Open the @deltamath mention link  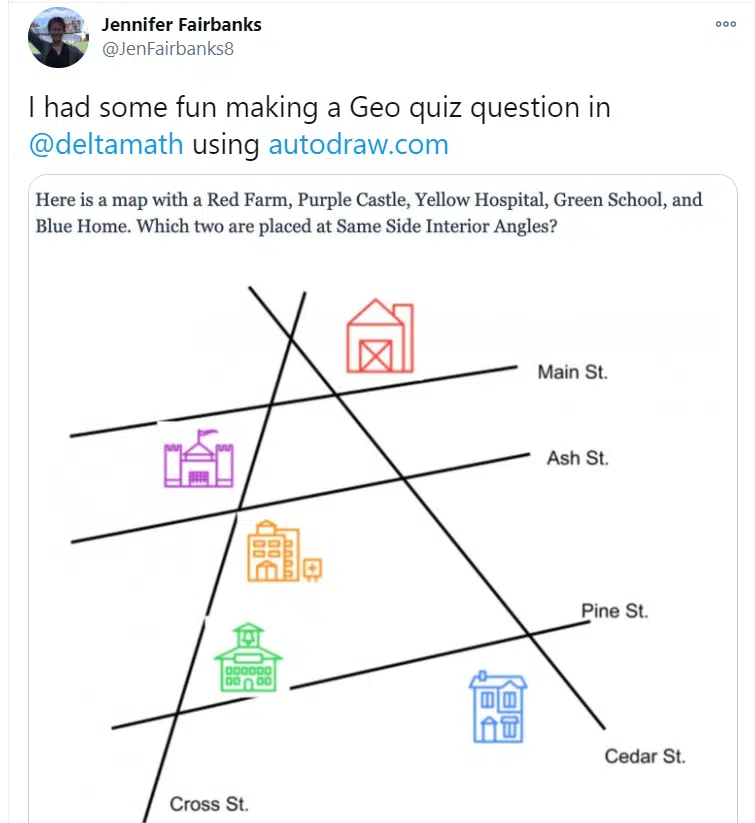[106, 144]
